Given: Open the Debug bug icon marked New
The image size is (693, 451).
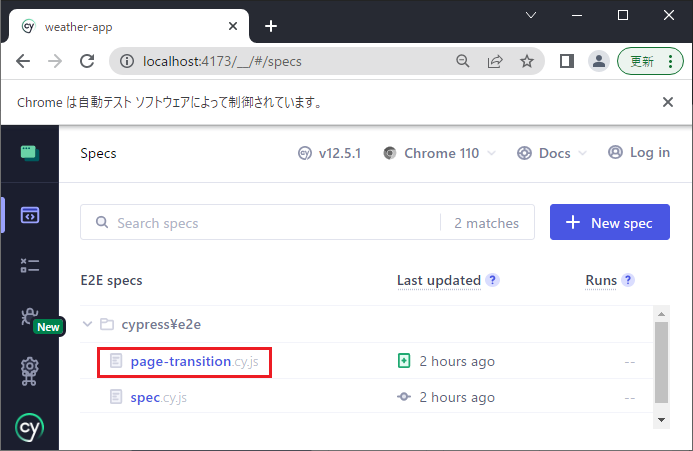Looking at the screenshot, I should (x=30, y=318).
